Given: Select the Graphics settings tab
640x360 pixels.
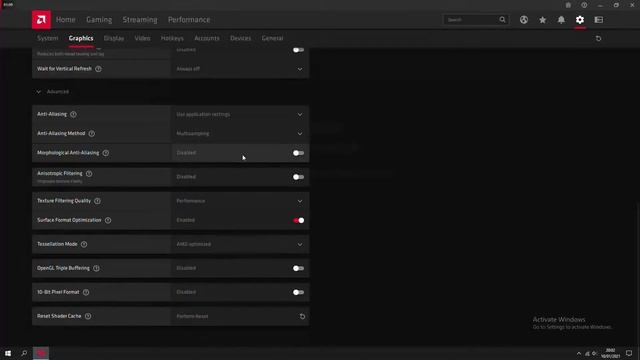Looking at the screenshot, I should point(81,38).
